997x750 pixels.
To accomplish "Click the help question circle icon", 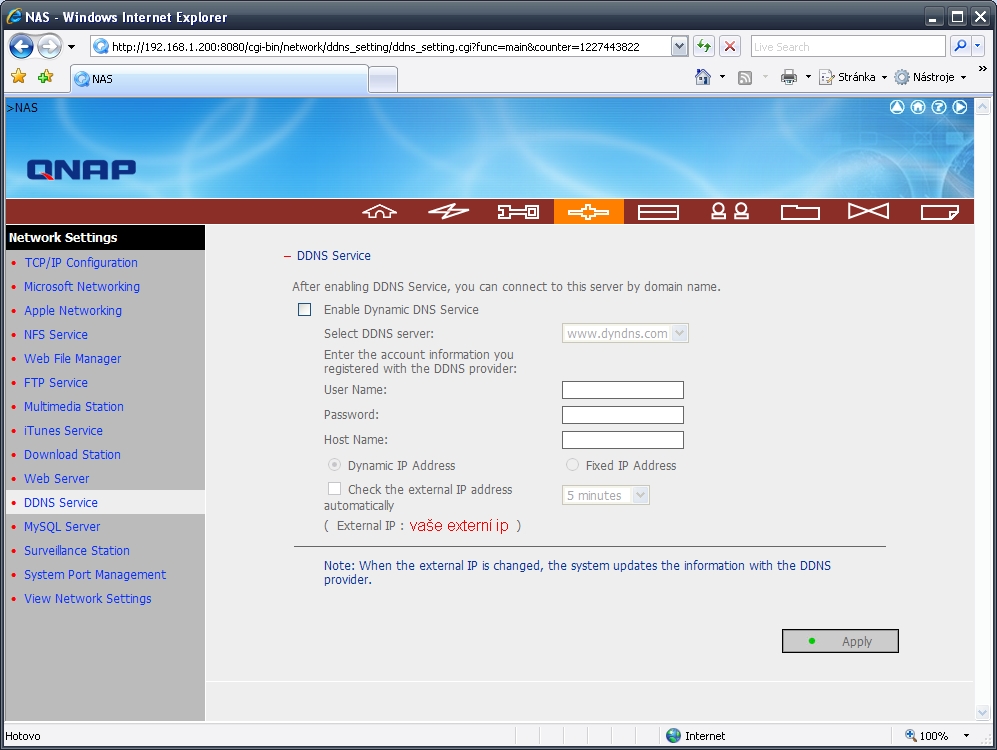I will click(939, 107).
